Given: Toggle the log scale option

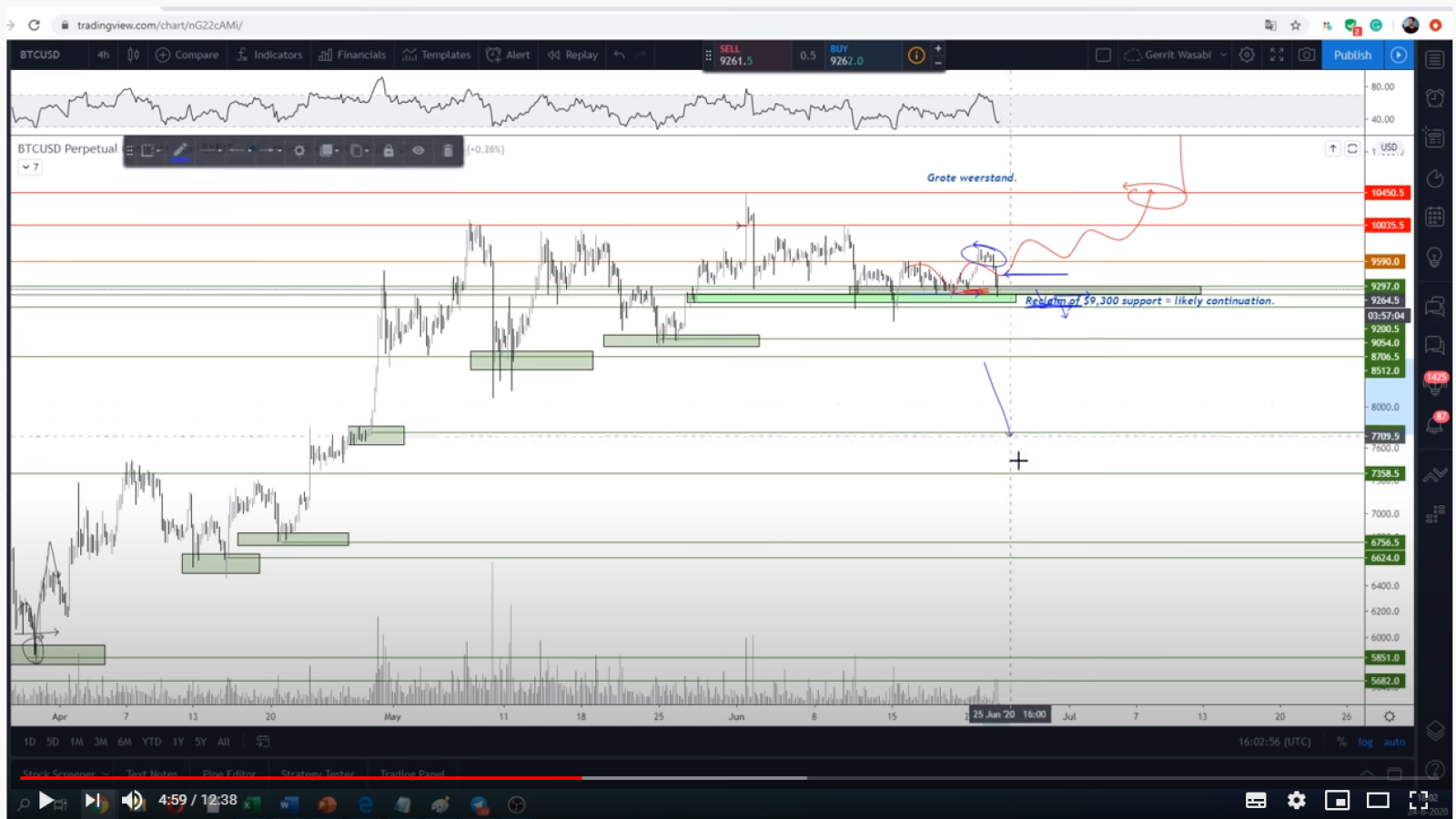Looking at the screenshot, I should click(x=1366, y=742).
